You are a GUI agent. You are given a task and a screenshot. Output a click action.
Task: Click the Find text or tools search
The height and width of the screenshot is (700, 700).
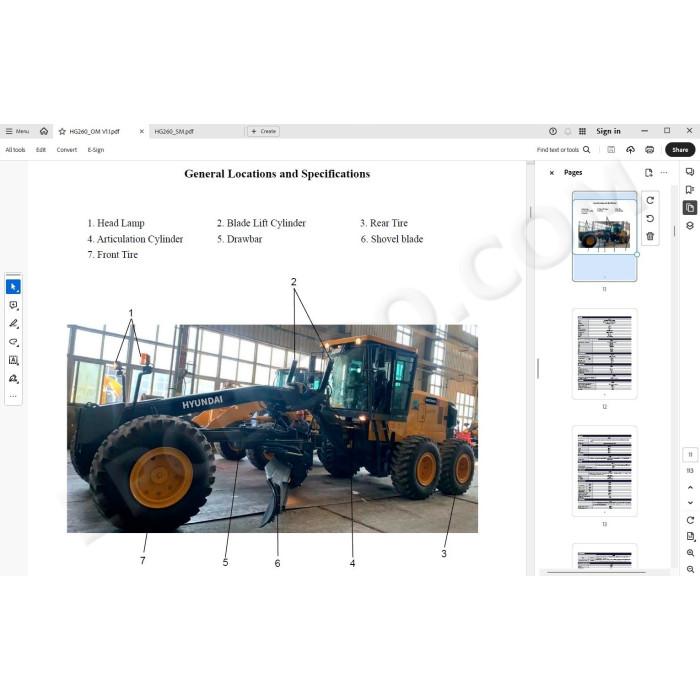coord(563,150)
